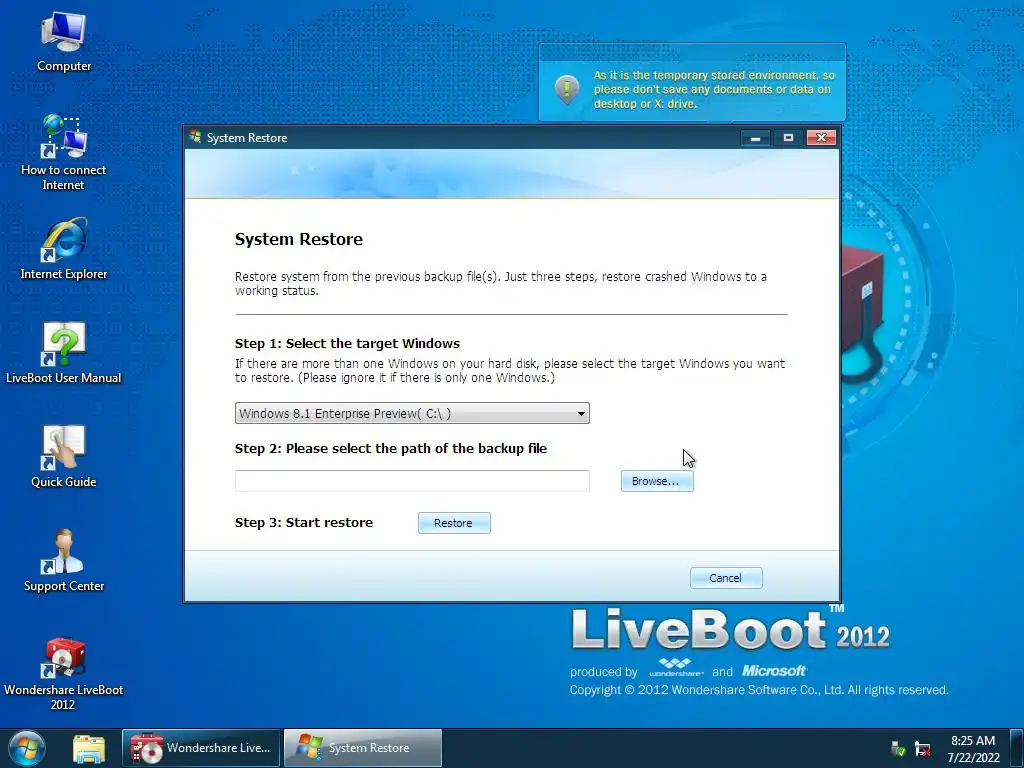This screenshot has width=1024, height=768.
Task: Open the file explorer taskbar icon
Action: point(89,749)
